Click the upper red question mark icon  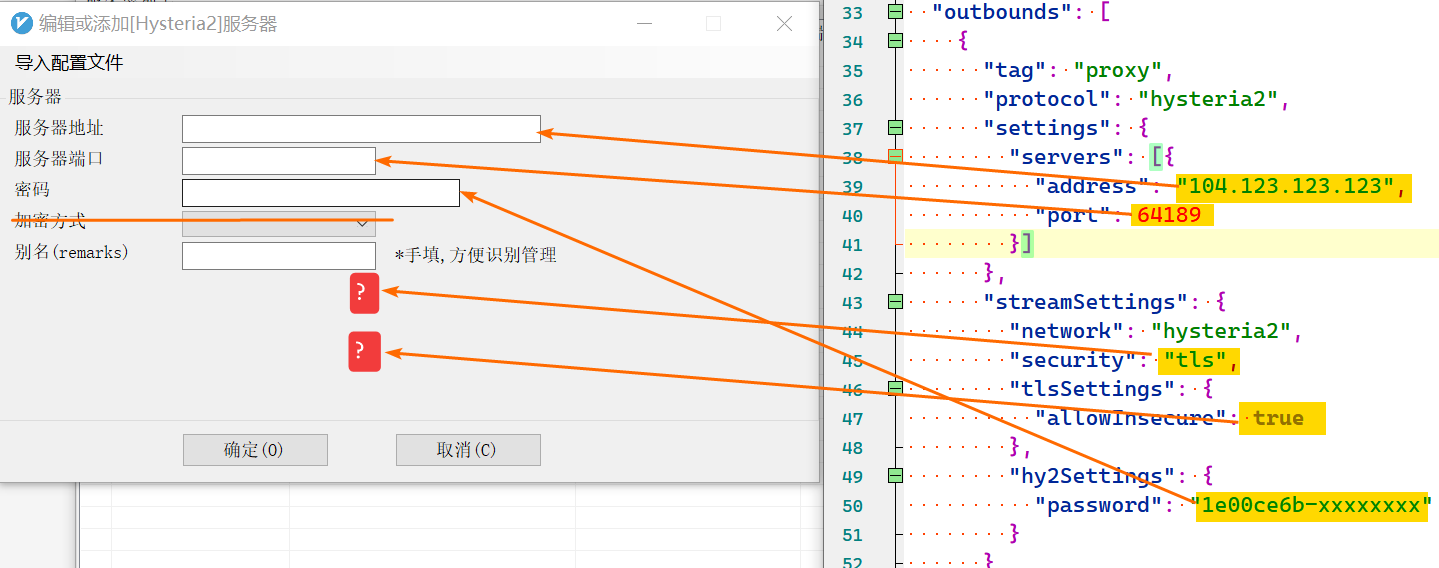point(364,293)
